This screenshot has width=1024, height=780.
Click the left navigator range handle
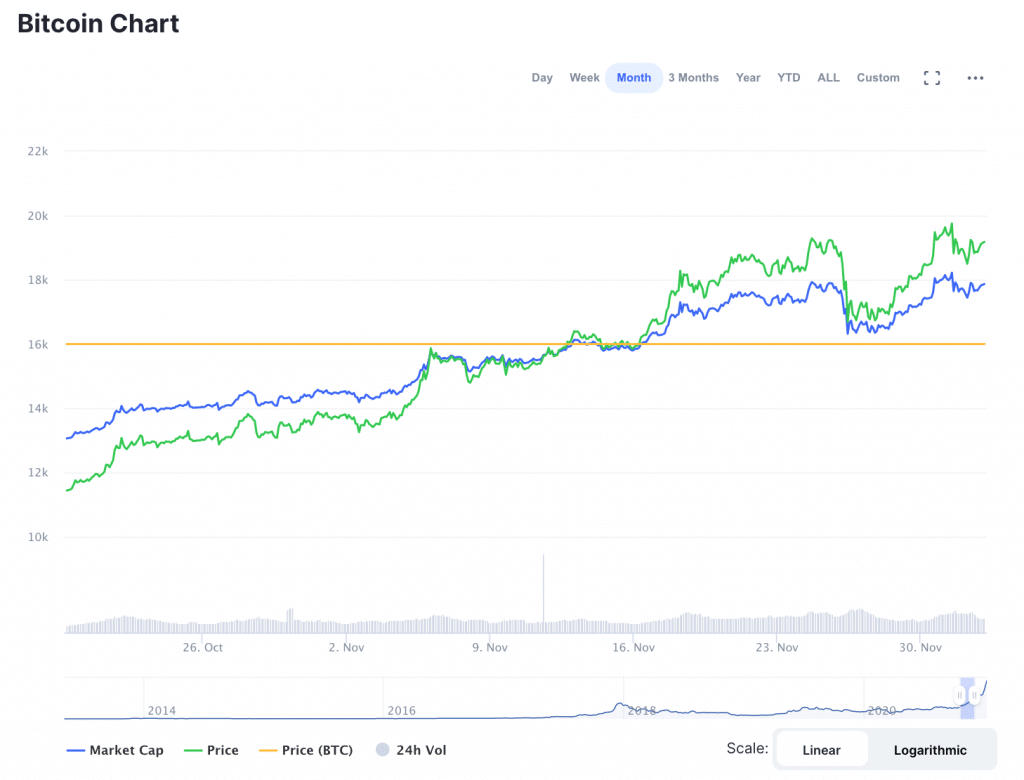[x=960, y=695]
